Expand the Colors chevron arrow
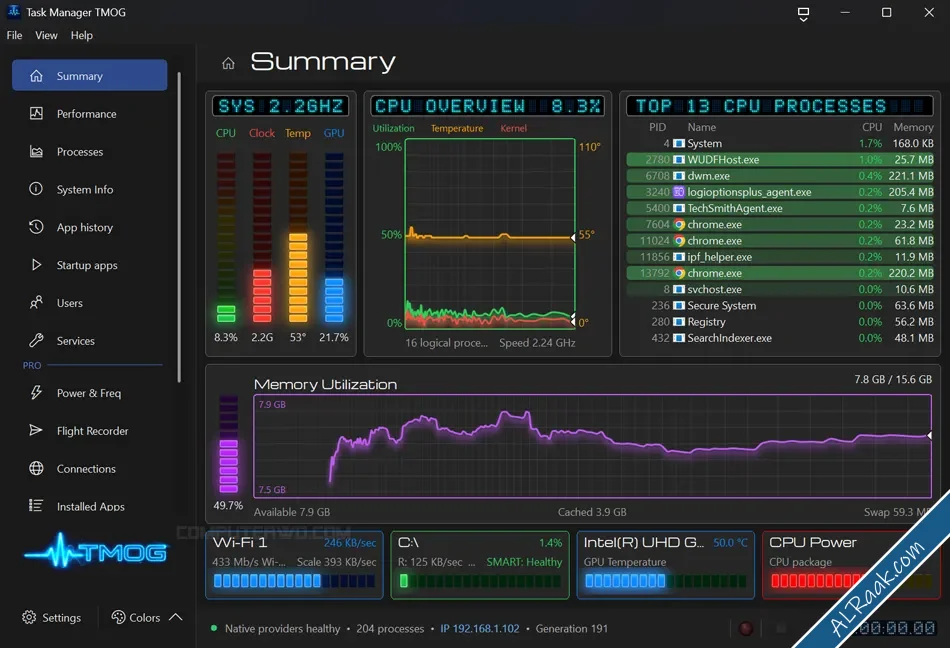The height and width of the screenshot is (648, 950). tap(176, 617)
